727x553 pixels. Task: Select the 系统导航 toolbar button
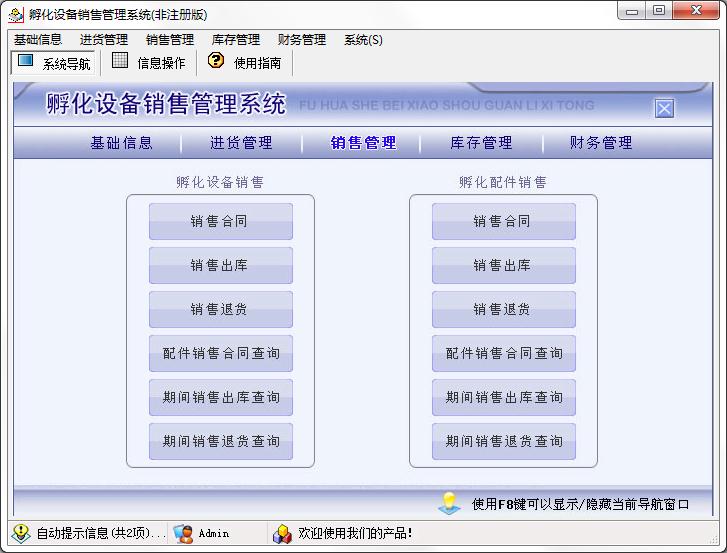pos(53,63)
